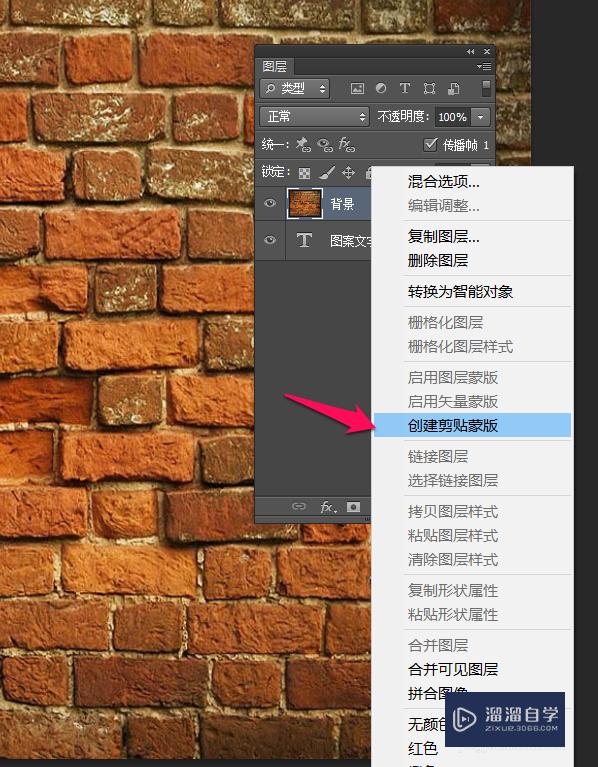The width and height of the screenshot is (598, 767).
Task: Lock image pixels brush icon
Action: click(x=327, y=172)
